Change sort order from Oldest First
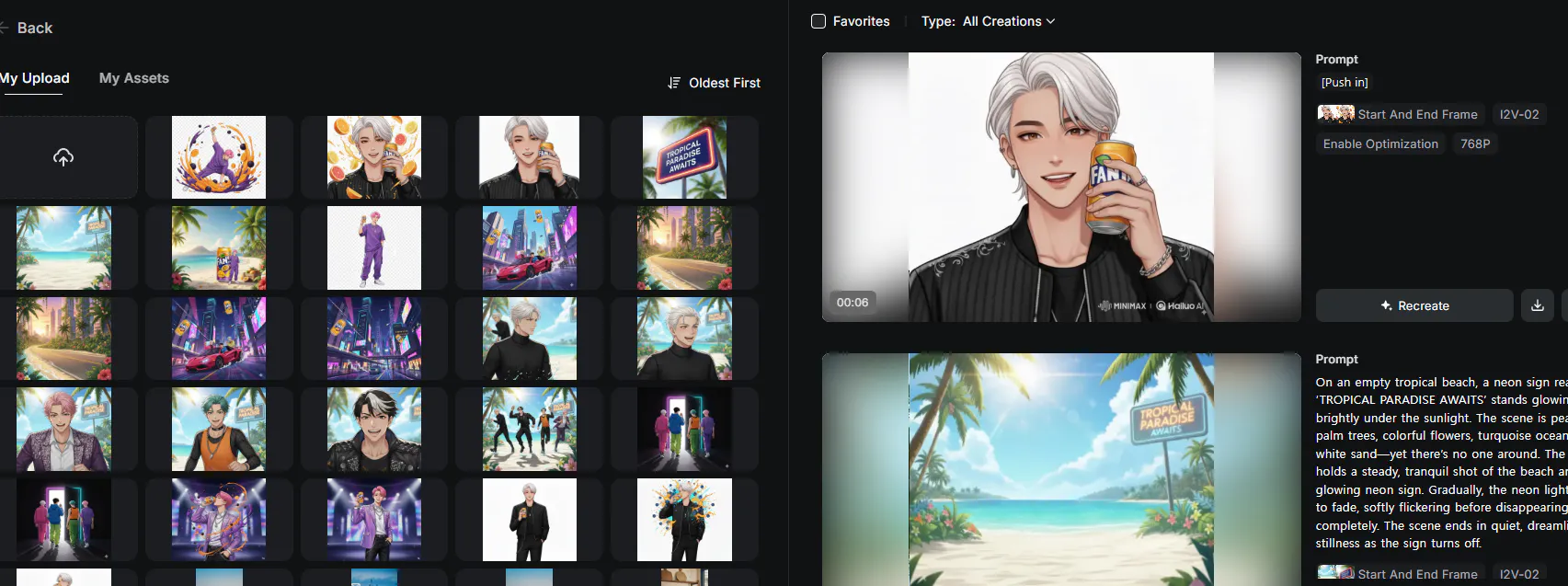The image size is (1568, 586). [715, 83]
